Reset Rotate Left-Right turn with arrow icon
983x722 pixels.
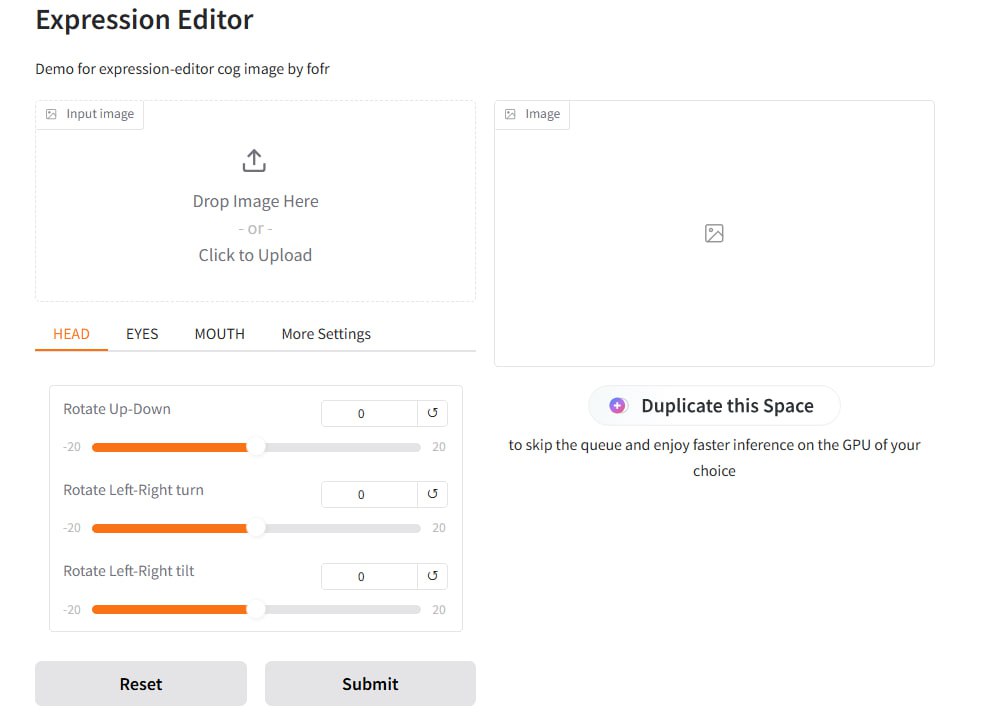coord(433,494)
